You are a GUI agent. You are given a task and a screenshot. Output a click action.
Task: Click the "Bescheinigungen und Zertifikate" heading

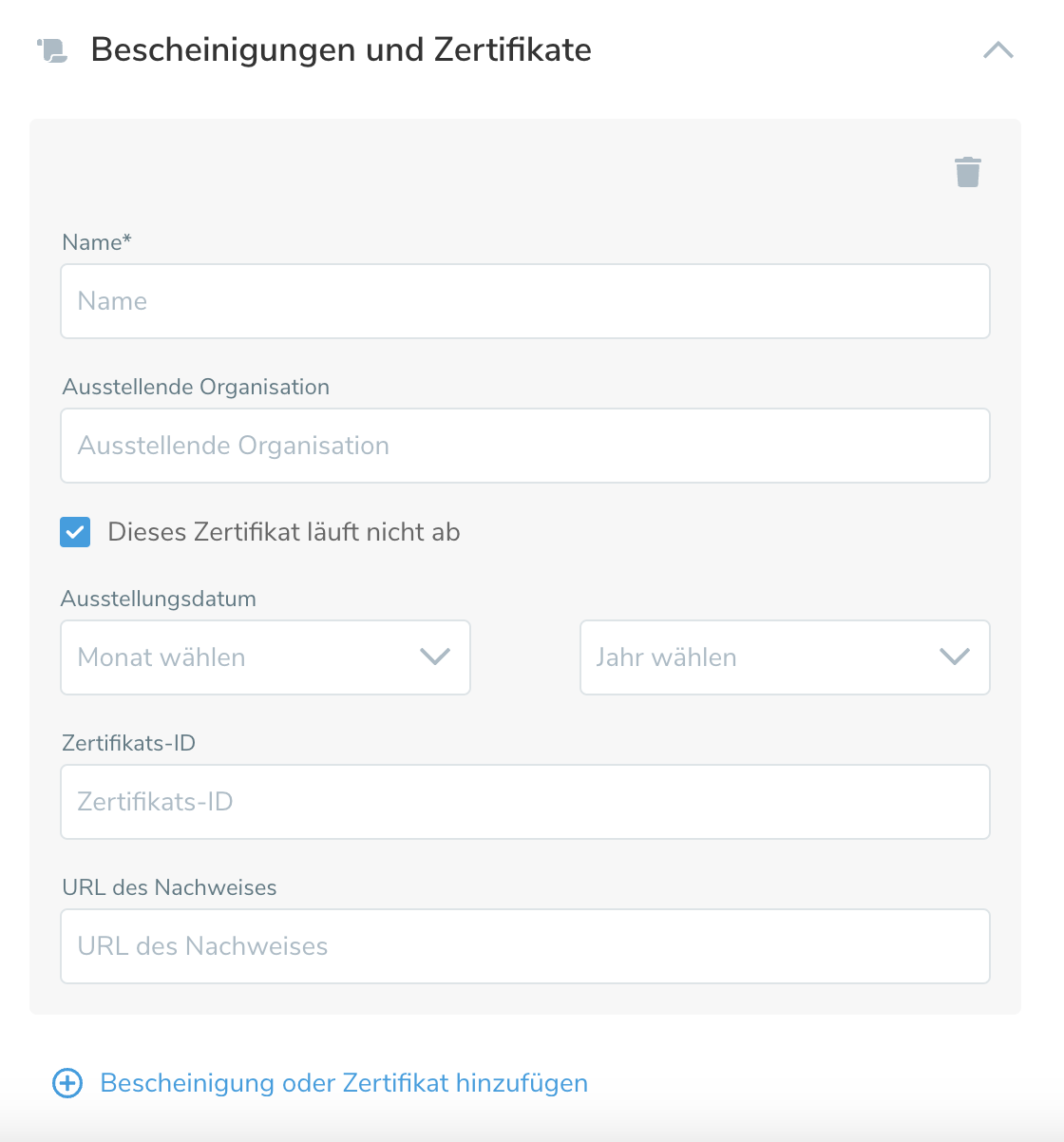341,50
